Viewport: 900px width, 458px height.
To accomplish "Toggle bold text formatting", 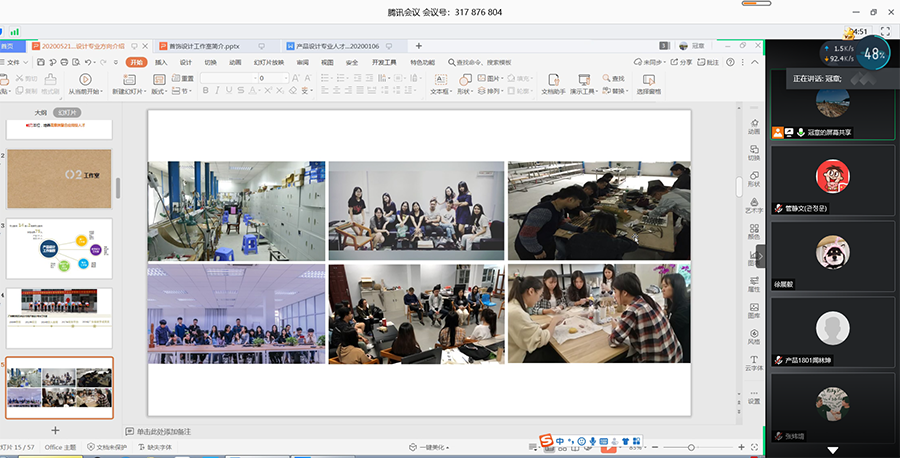I will click(205, 91).
